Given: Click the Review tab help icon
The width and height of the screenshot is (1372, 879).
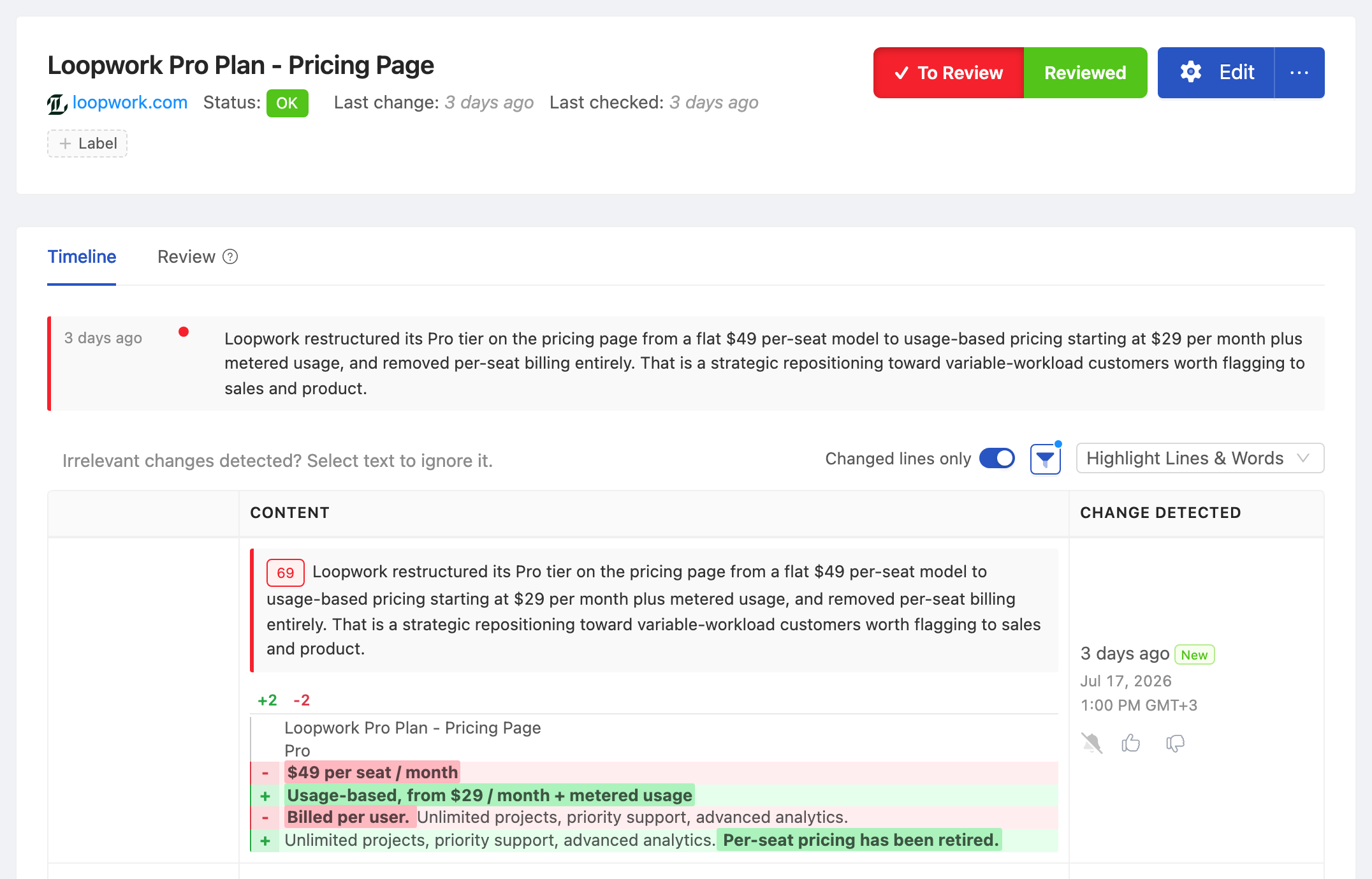Looking at the screenshot, I should click(230, 256).
